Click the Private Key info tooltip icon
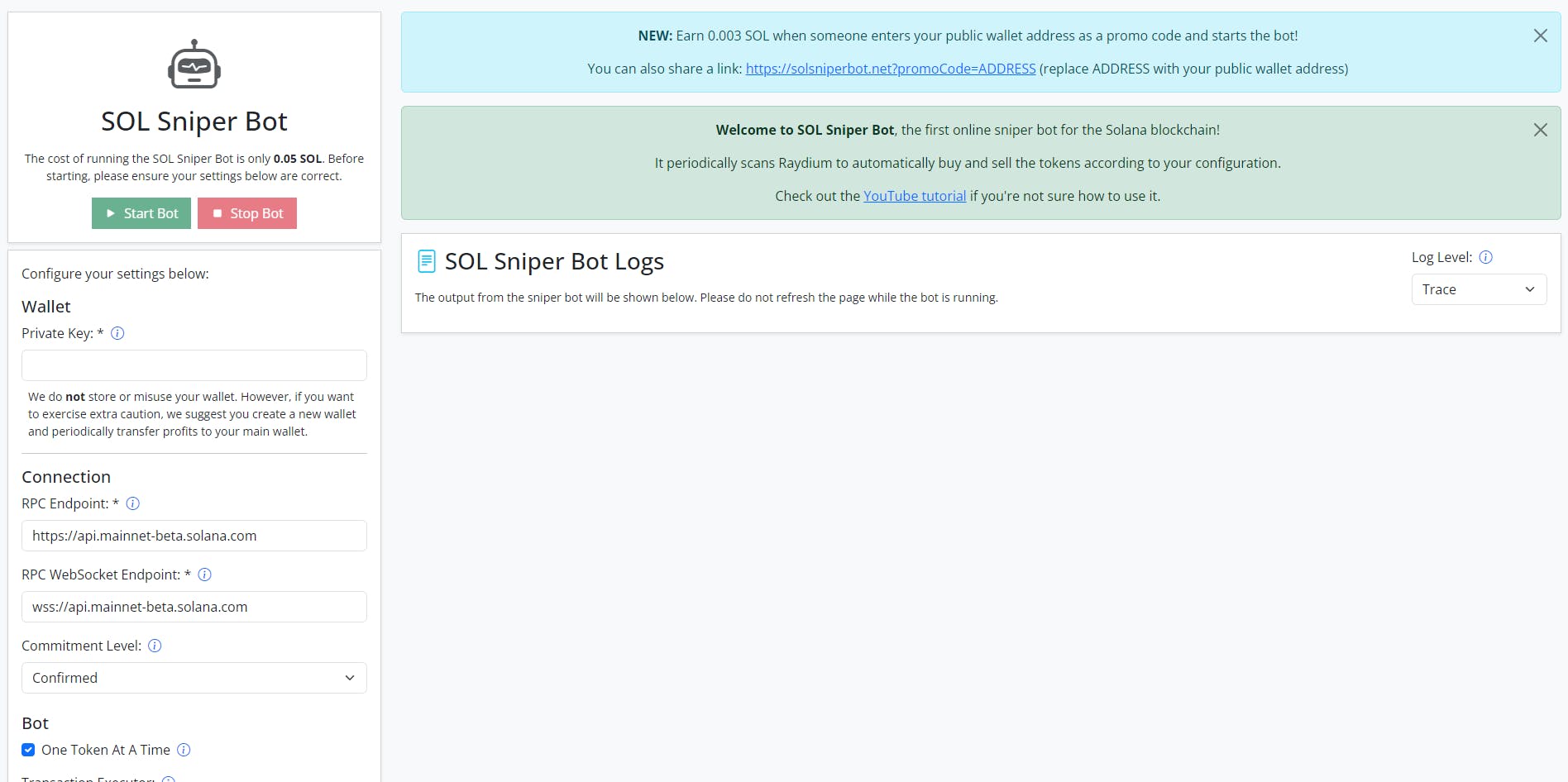The image size is (1568, 782). coord(117,333)
